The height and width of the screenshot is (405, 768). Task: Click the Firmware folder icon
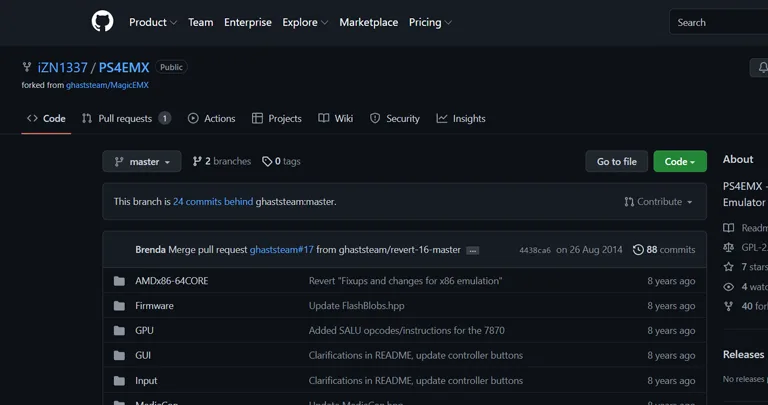(x=119, y=306)
